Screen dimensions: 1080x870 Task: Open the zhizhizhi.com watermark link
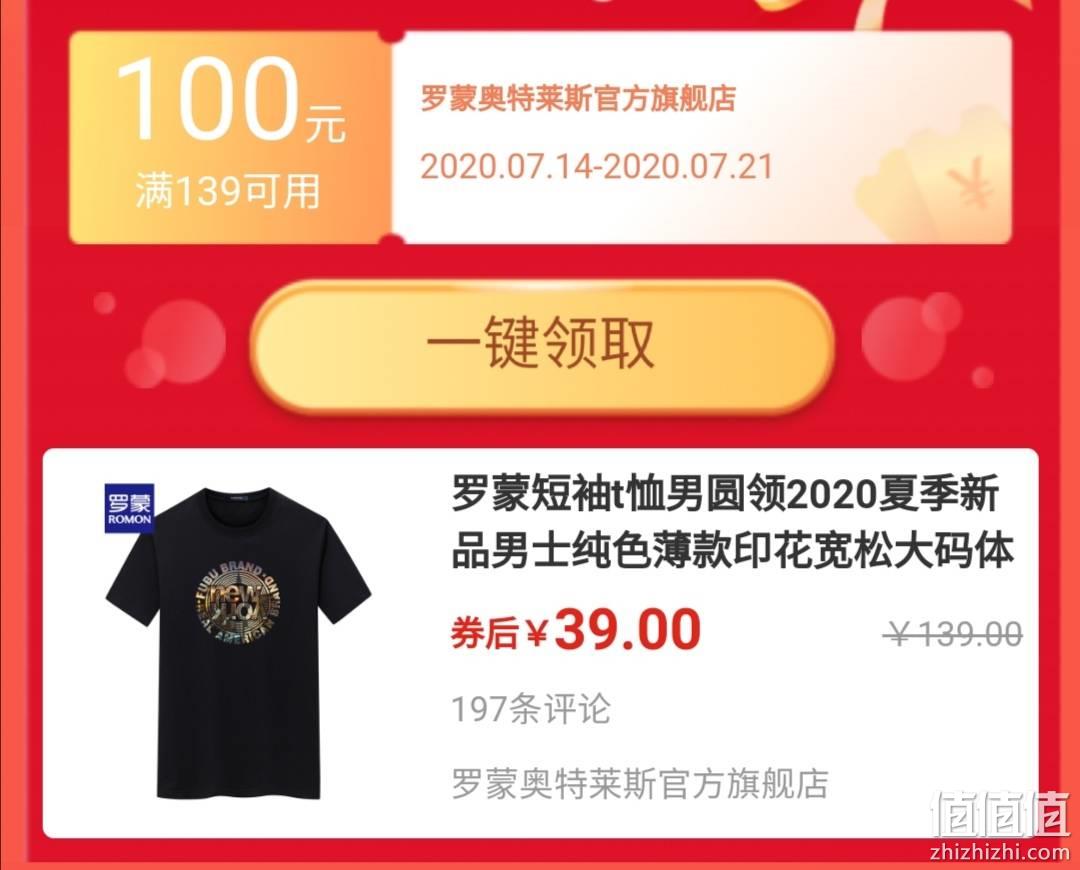(x=1000, y=852)
